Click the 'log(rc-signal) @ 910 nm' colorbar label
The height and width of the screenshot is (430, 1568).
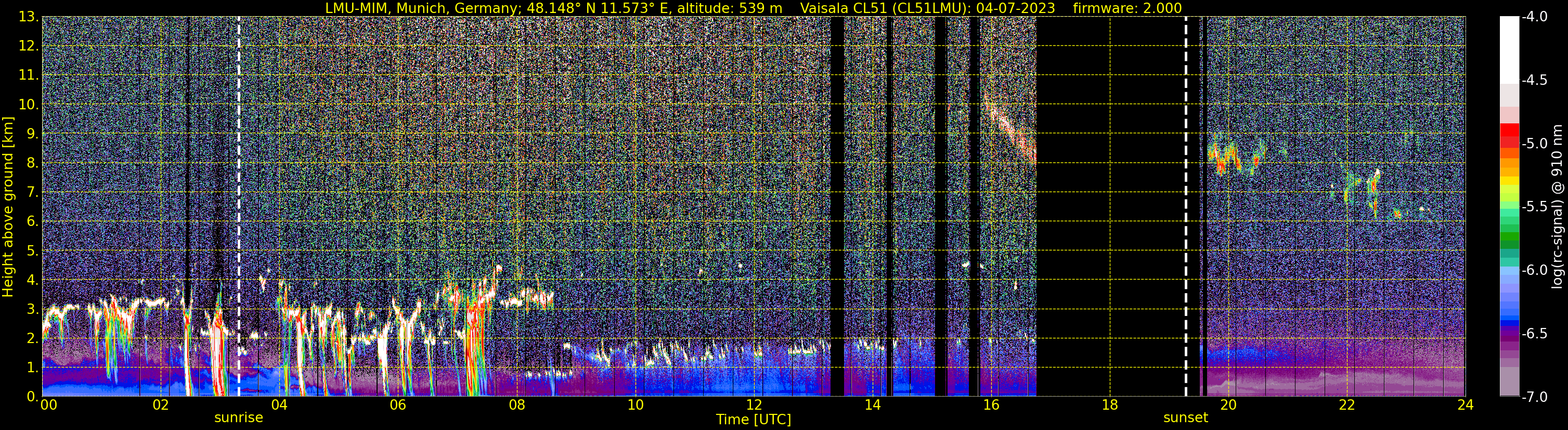[x=1557, y=207]
